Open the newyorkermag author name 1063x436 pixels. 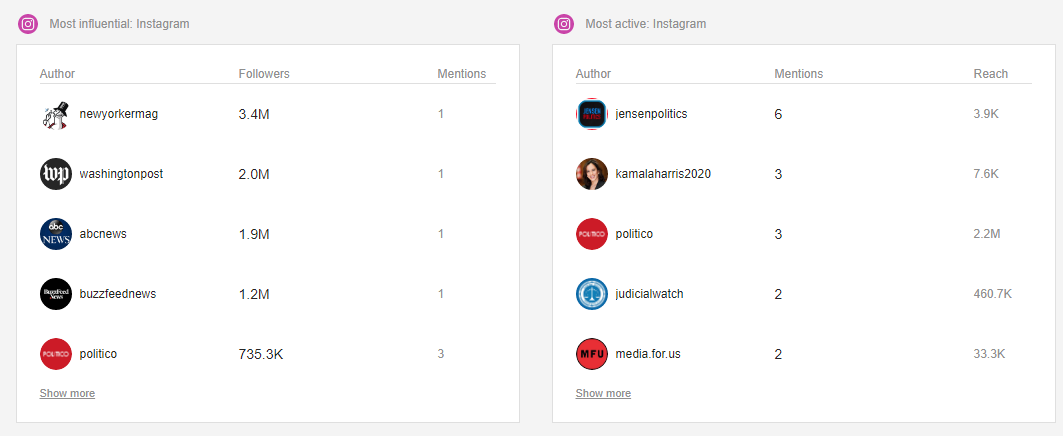tap(119, 114)
